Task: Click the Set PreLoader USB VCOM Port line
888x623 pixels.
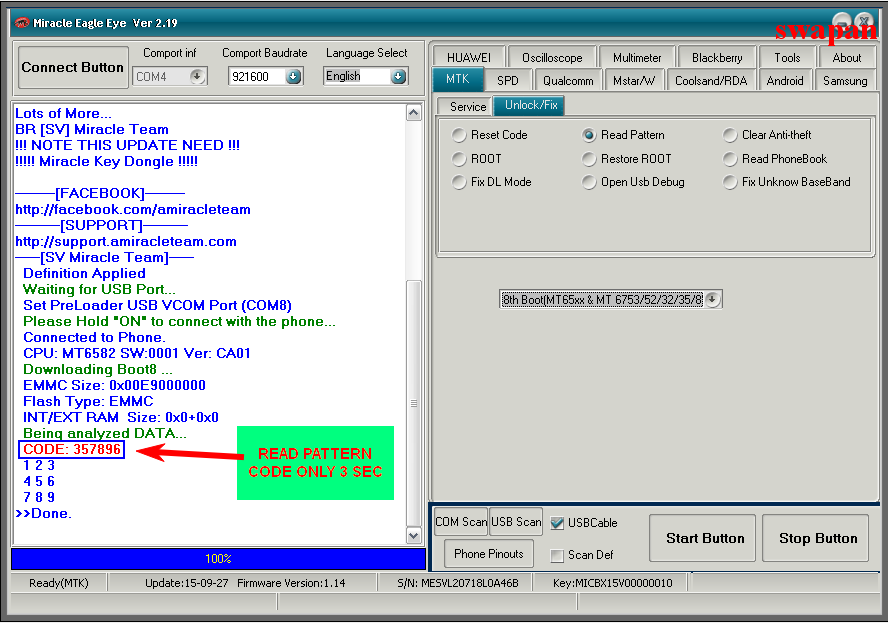Action: (x=157, y=305)
